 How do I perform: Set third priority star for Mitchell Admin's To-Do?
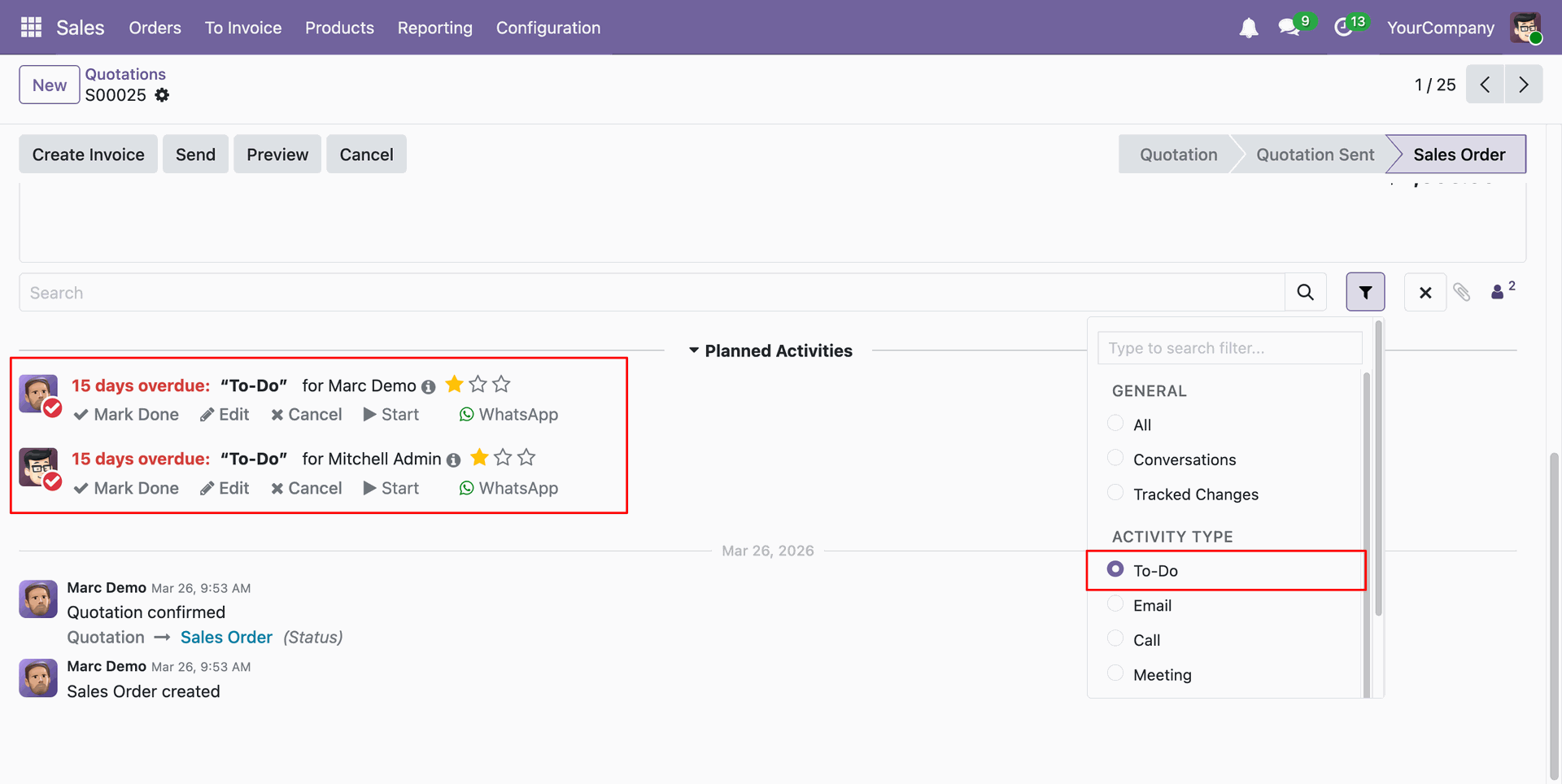click(526, 458)
